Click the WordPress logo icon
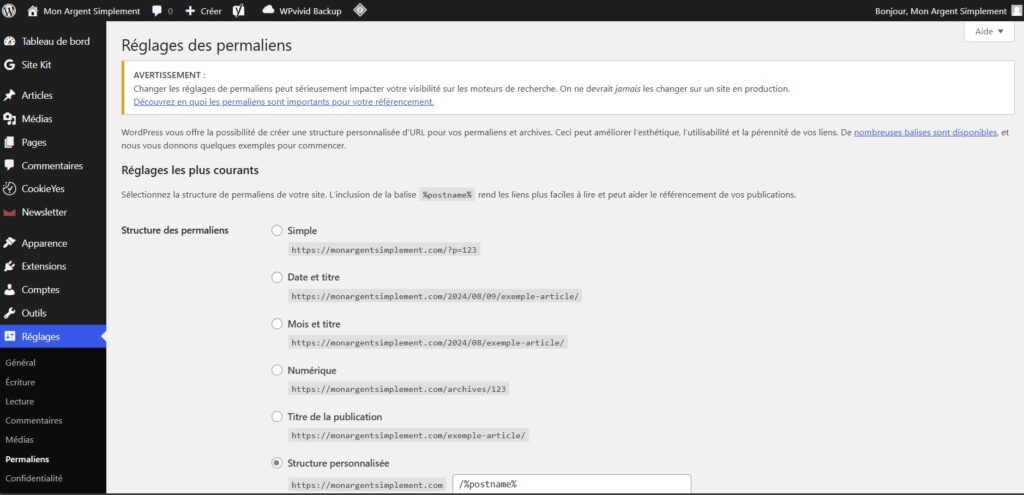 coord(10,11)
